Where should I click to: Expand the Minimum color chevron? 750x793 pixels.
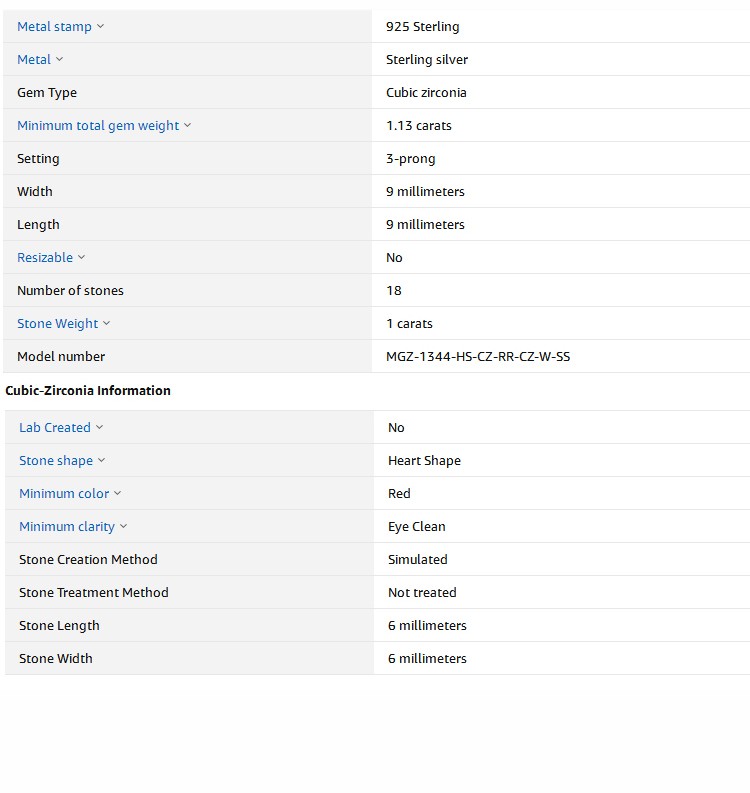coord(118,494)
